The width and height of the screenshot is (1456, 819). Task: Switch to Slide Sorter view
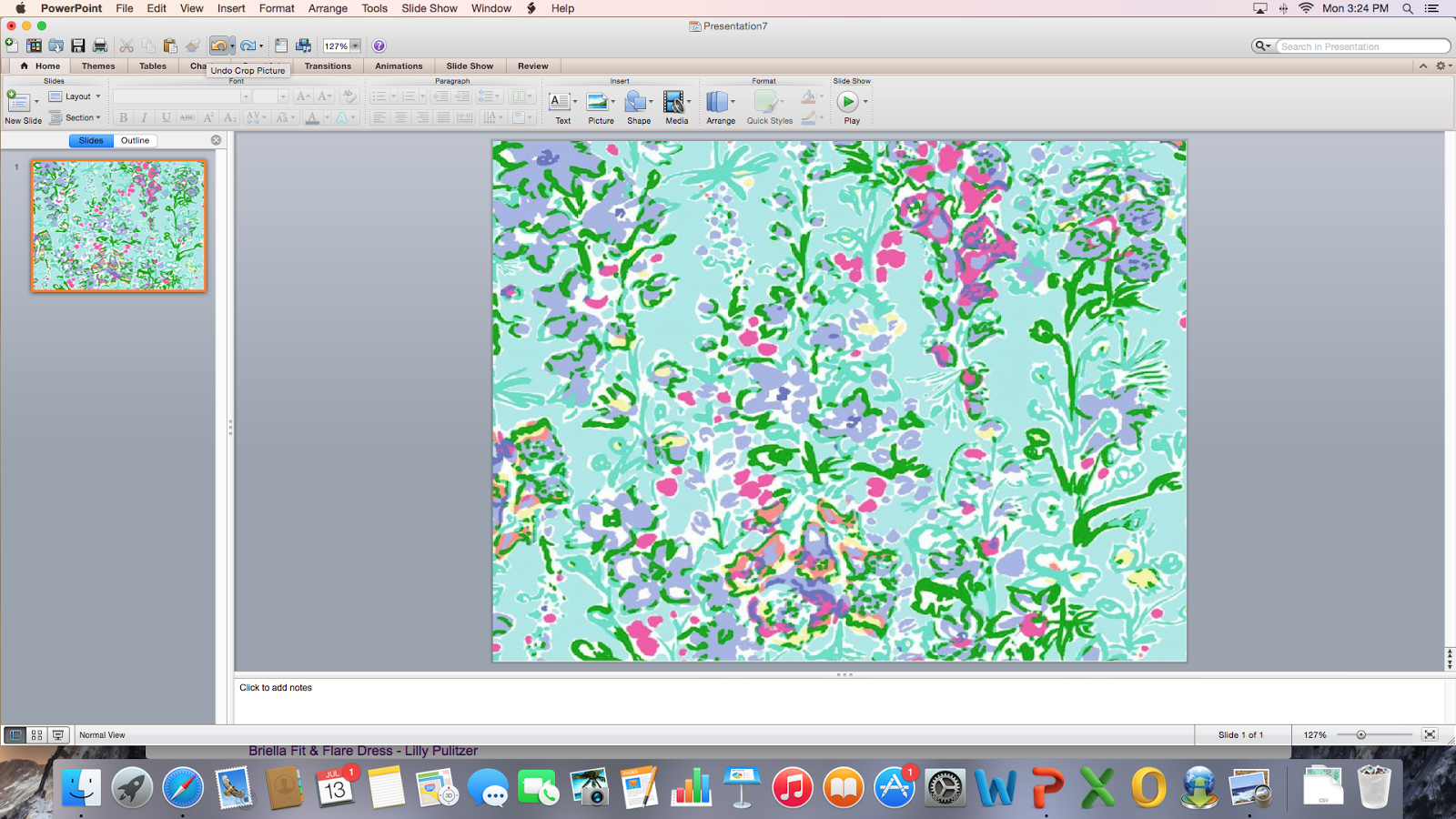[x=37, y=734]
